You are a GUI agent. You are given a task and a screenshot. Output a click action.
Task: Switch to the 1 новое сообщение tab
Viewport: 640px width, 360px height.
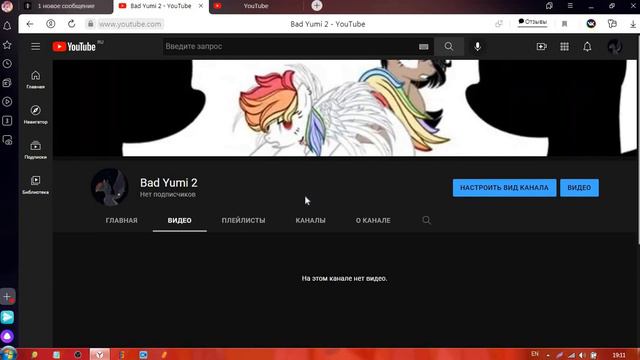click(x=66, y=6)
